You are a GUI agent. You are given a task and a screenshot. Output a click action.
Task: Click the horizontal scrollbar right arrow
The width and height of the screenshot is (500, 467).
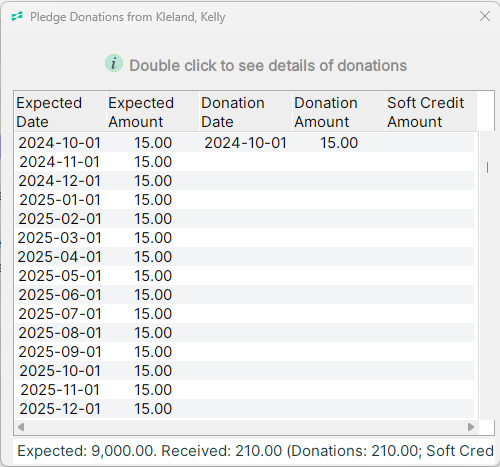[471, 427]
